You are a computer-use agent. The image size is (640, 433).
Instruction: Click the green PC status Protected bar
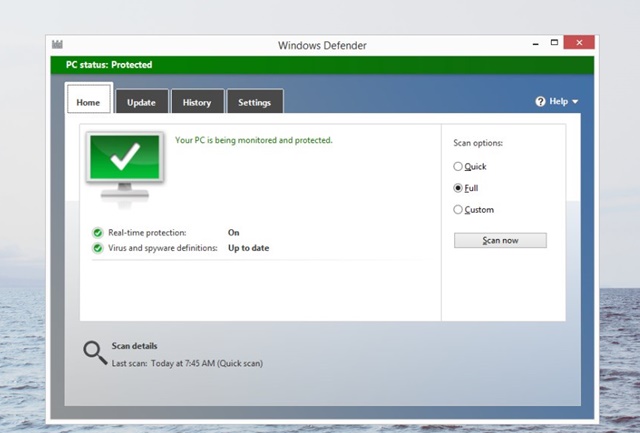pyautogui.click(x=320, y=65)
